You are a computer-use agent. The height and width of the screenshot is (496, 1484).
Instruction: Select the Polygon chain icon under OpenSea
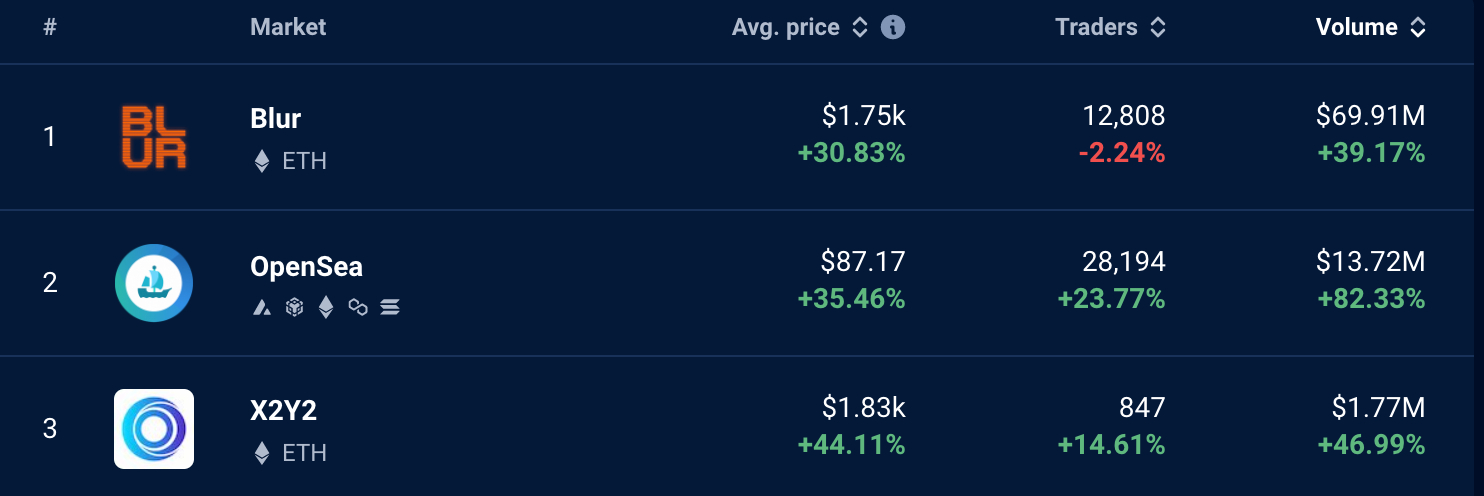click(x=358, y=307)
